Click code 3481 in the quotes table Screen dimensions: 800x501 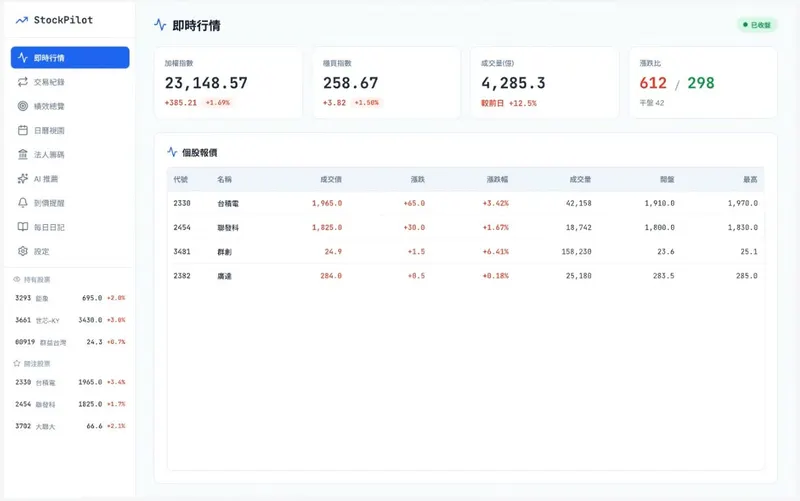[x=182, y=252]
